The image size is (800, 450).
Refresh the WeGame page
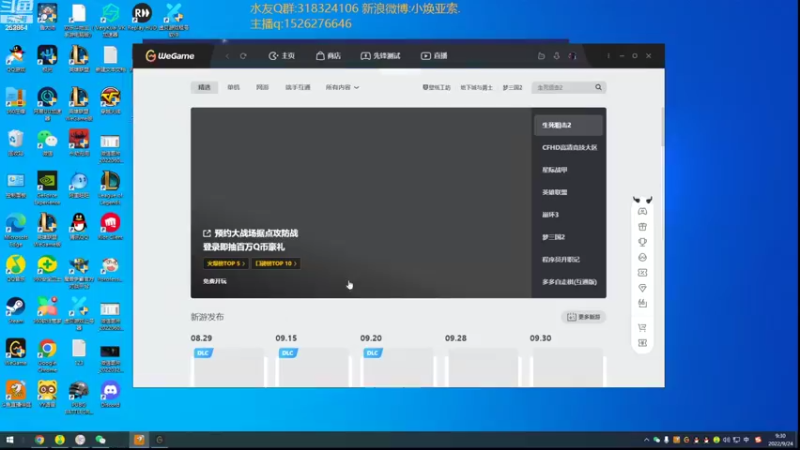tap(243, 56)
